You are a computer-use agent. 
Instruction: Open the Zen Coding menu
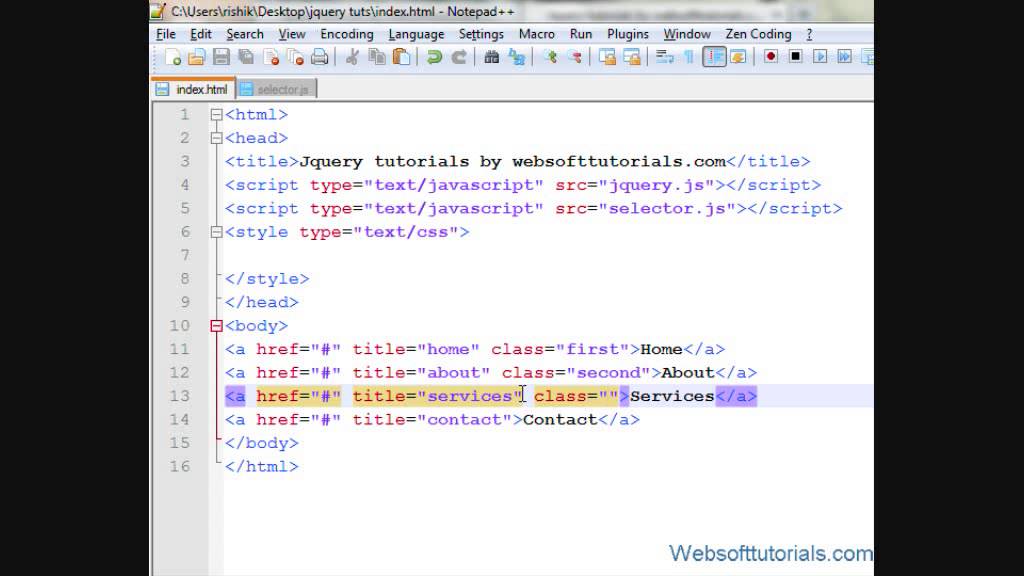(758, 34)
